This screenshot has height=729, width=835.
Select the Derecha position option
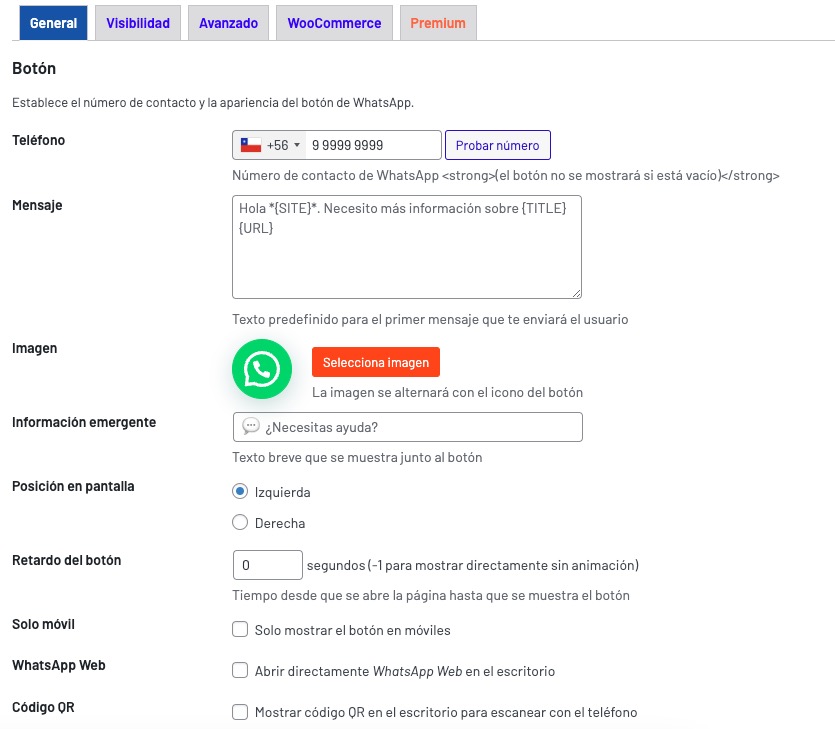coord(240,522)
